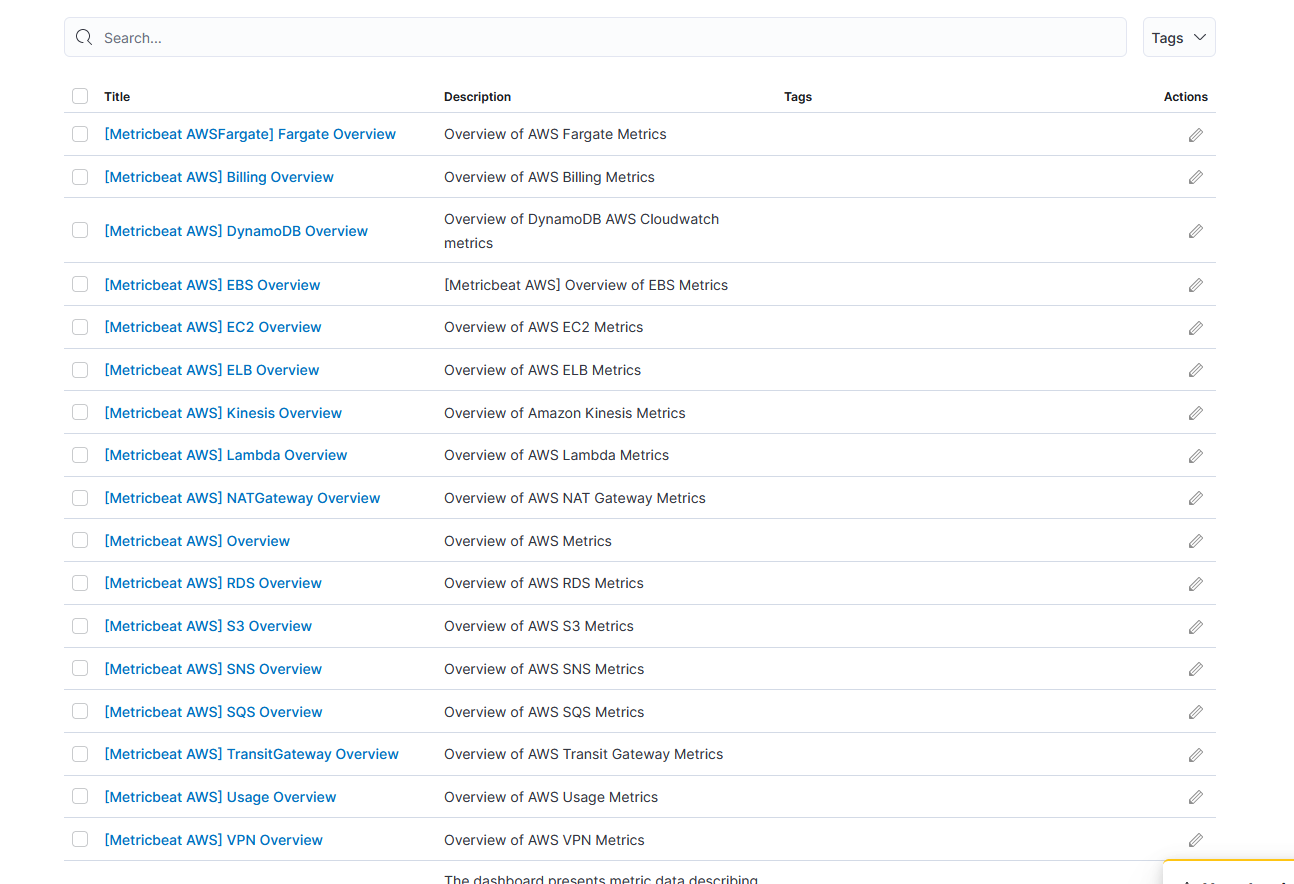
Task: Click edit pencil for EBS Overview
Action: [1195, 285]
